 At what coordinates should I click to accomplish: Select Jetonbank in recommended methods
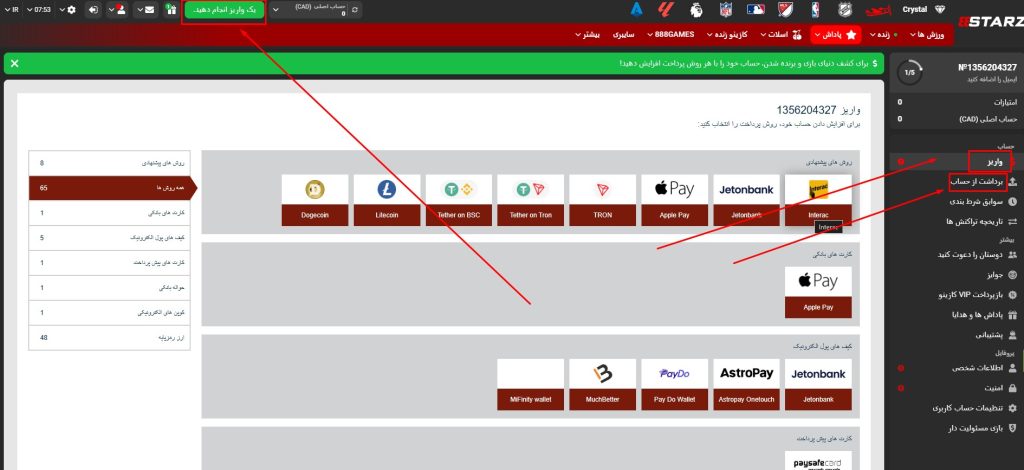pos(746,200)
